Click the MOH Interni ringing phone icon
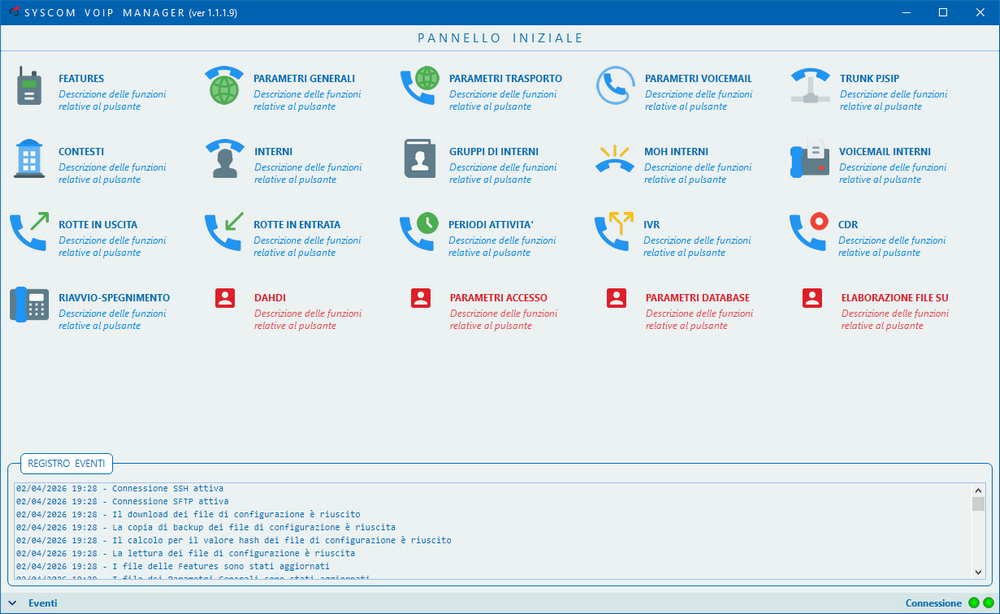 (x=615, y=159)
